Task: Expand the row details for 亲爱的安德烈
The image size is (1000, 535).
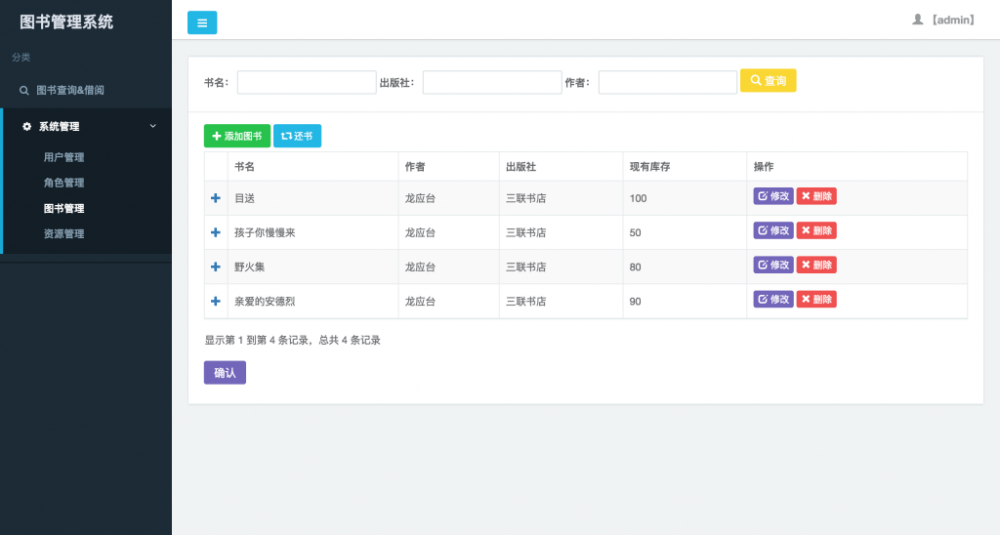Action: (x=216, y=302)
